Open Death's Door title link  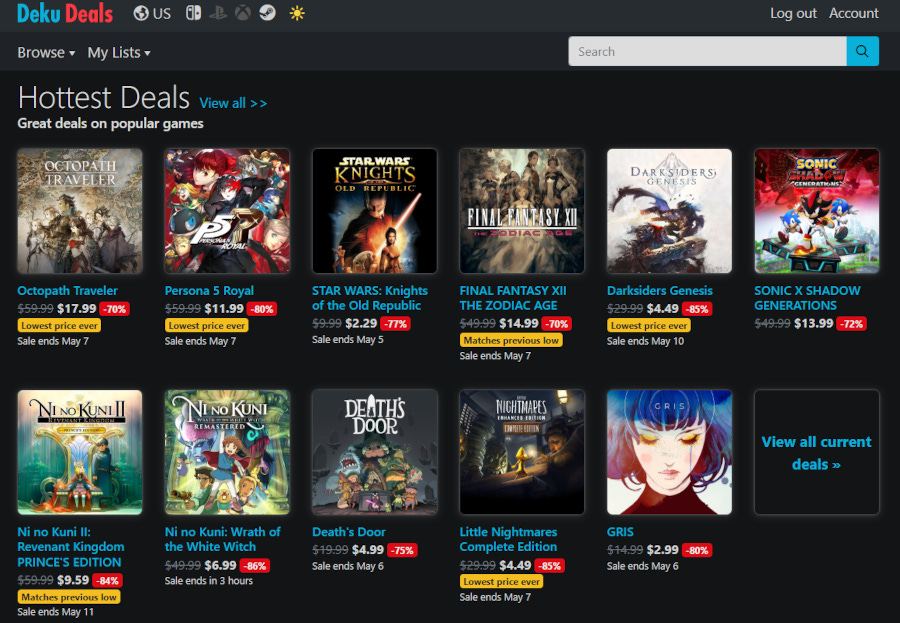(x=348, y=532)
